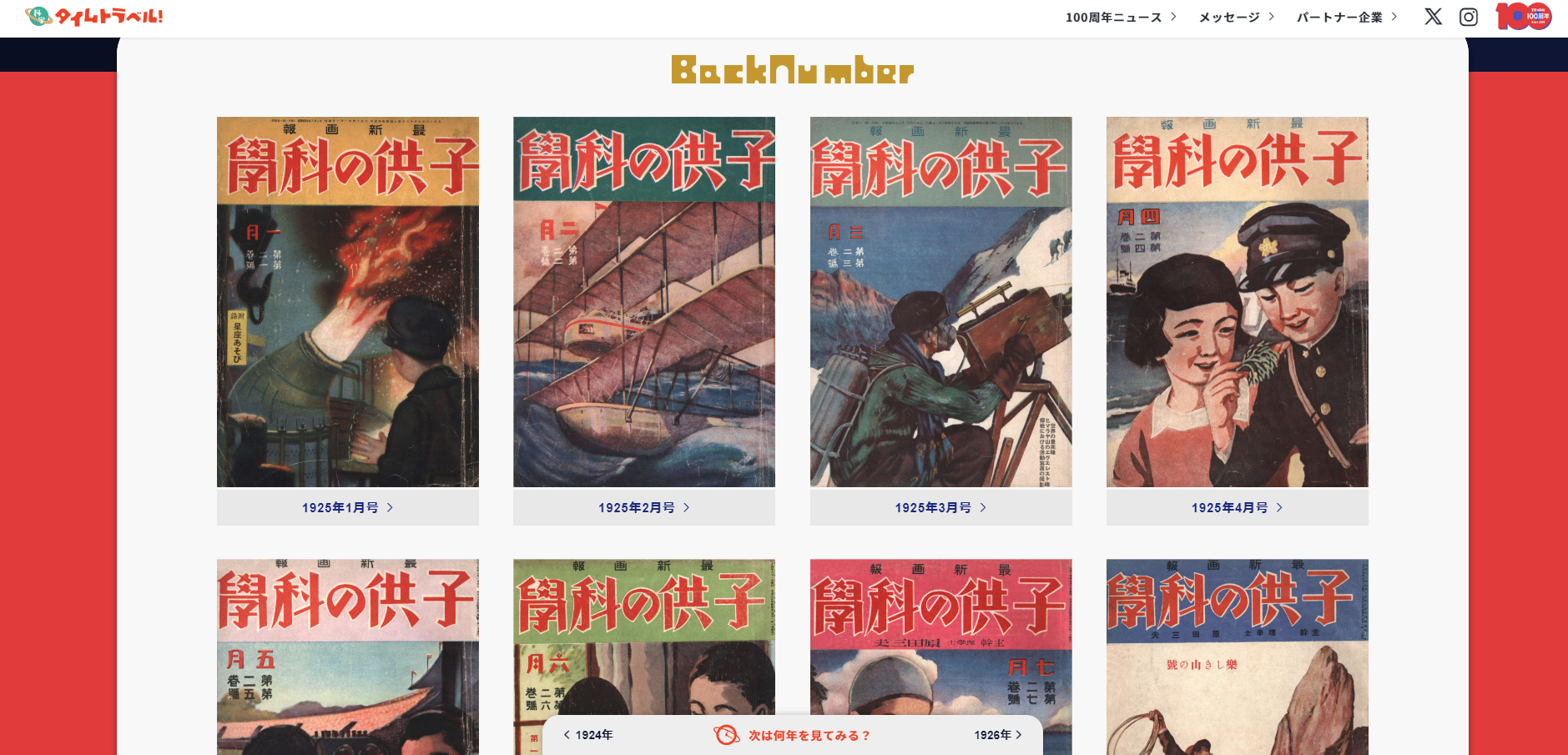The height and width of the screenshot is (755, 1568).
Task: Select the May issue cover with 五月
Action: [348, 657]
